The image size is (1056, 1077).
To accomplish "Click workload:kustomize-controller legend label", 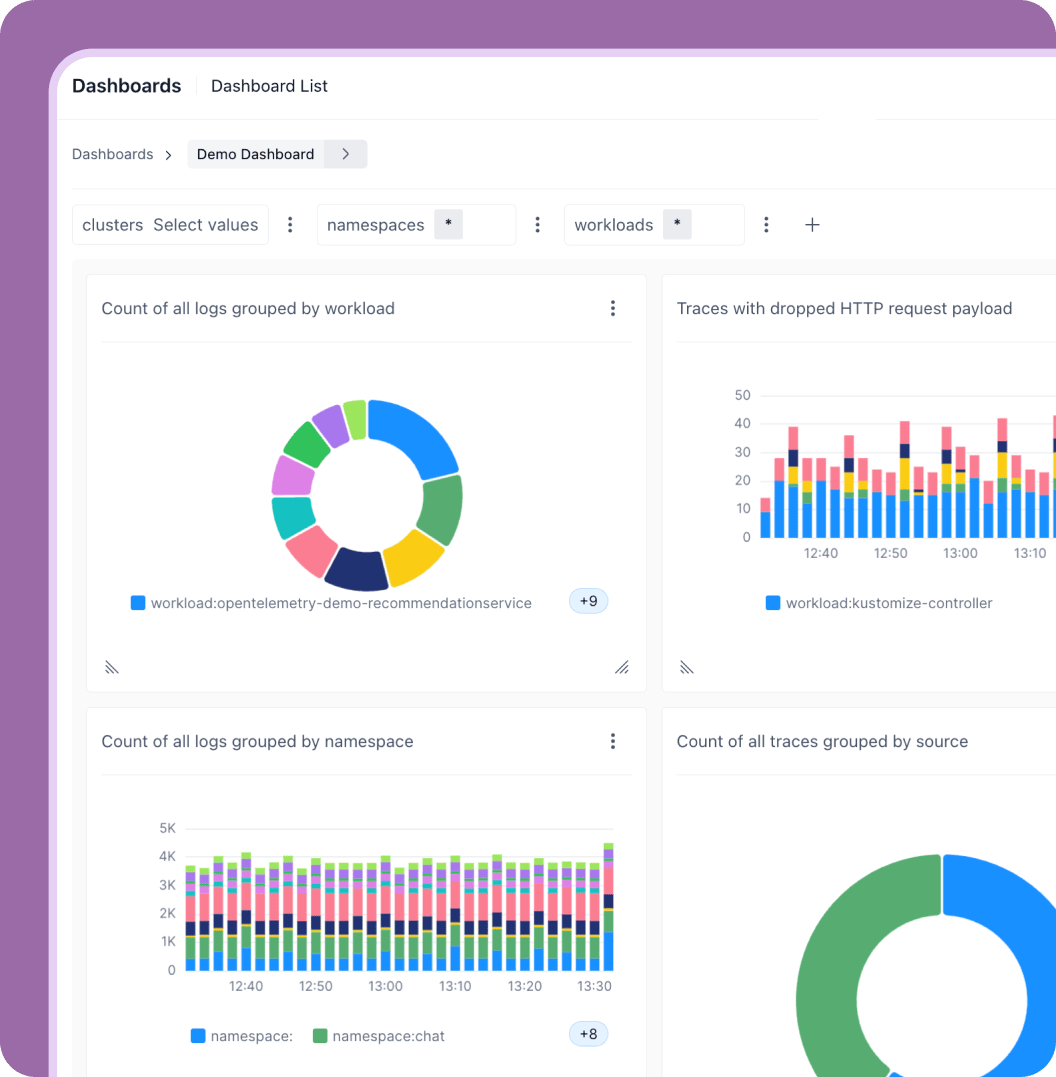I will 889,603.
